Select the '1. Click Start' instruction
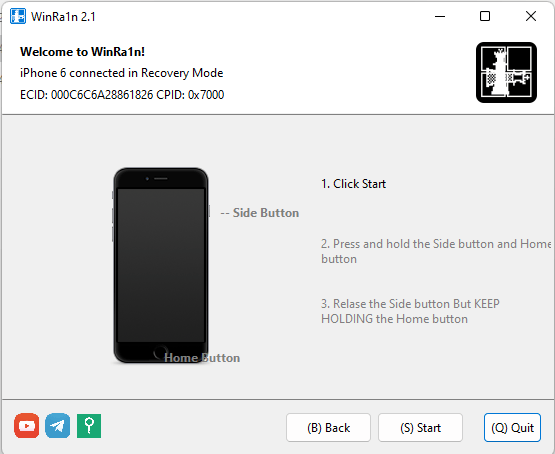This screenshot has height=454, width=555. coord(353,184)
